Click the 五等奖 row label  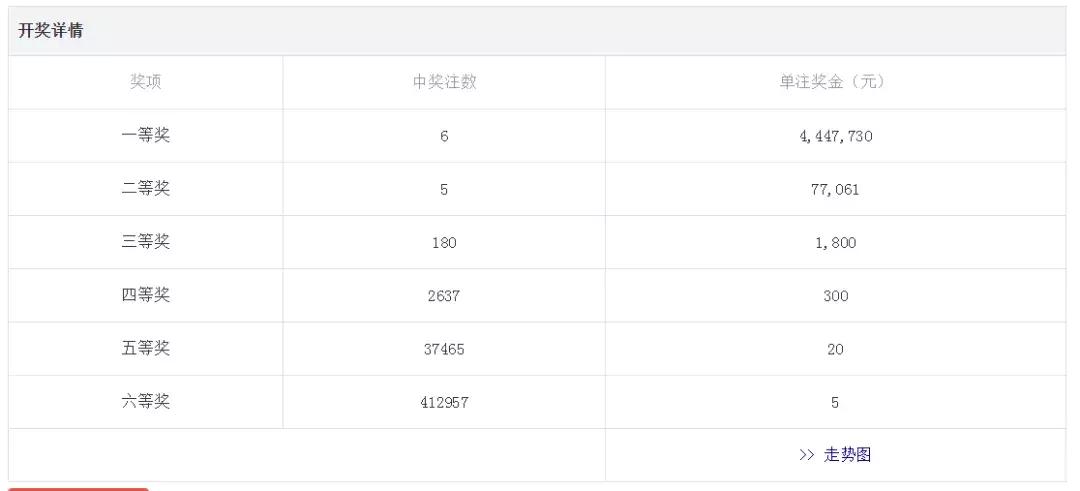pyautogui.click(x=146, y=348)
